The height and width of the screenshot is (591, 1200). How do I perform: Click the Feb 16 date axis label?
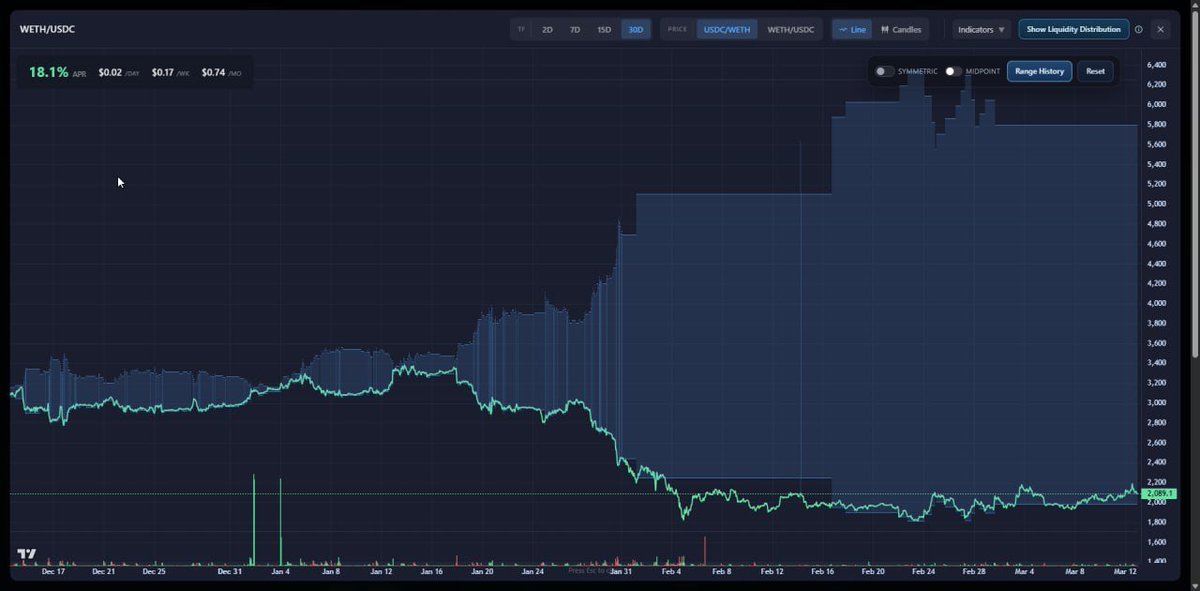coord(823,572)
